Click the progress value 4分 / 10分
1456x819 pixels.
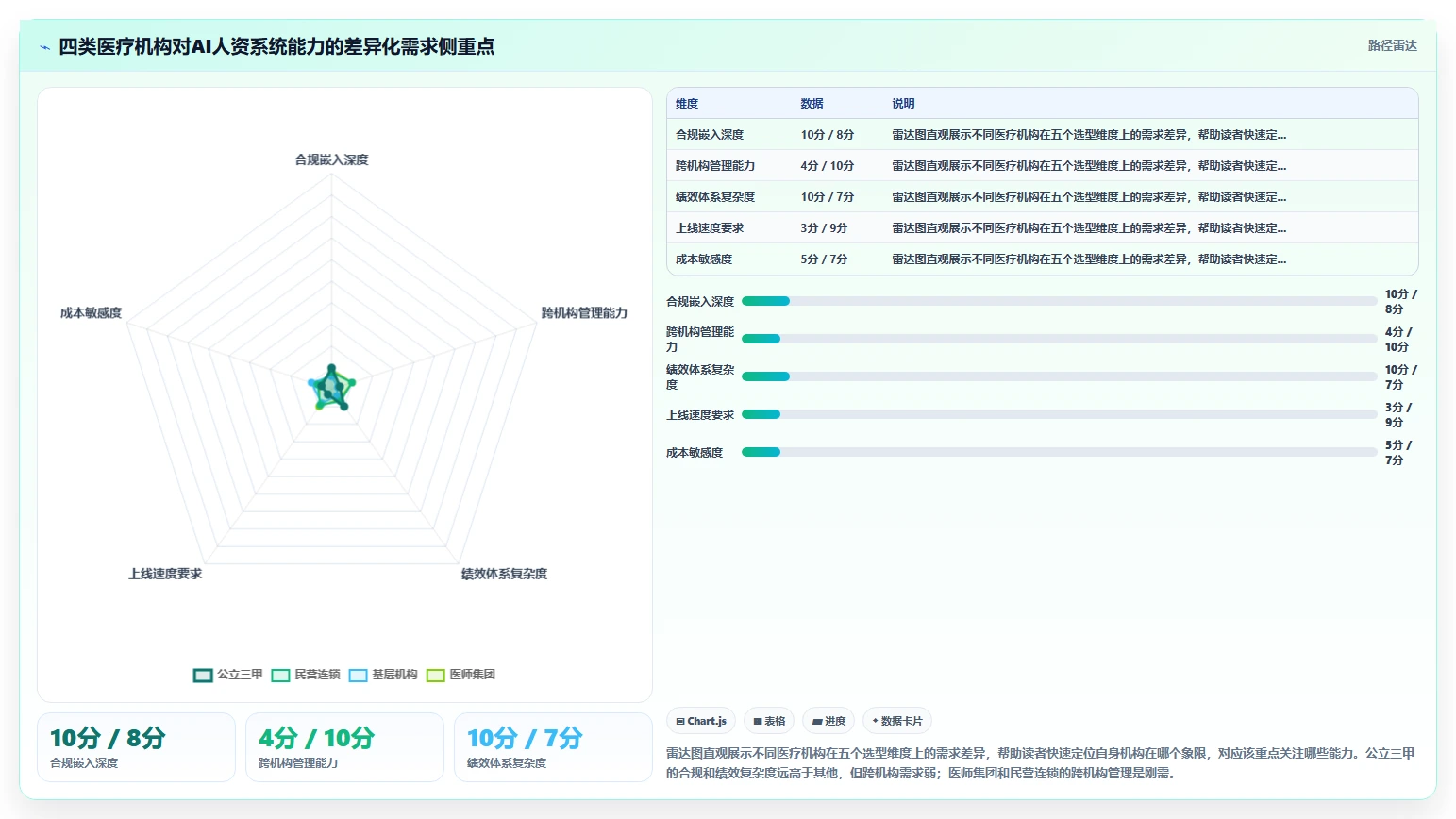tap(1398, 339)
